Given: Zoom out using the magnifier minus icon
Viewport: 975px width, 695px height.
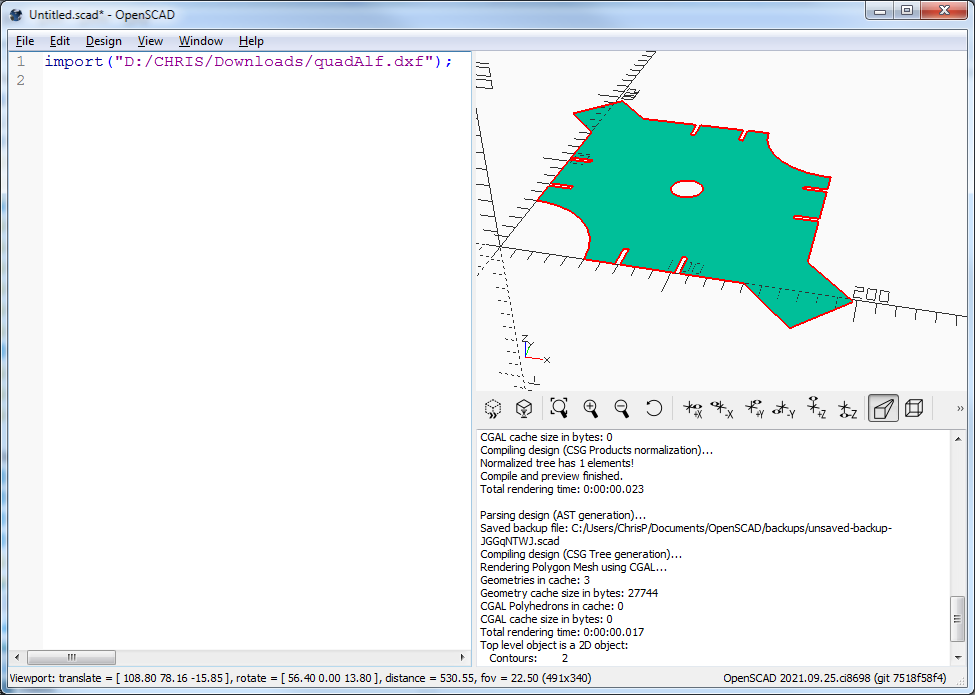Looking at the screenshot, I should click(622, 408).
